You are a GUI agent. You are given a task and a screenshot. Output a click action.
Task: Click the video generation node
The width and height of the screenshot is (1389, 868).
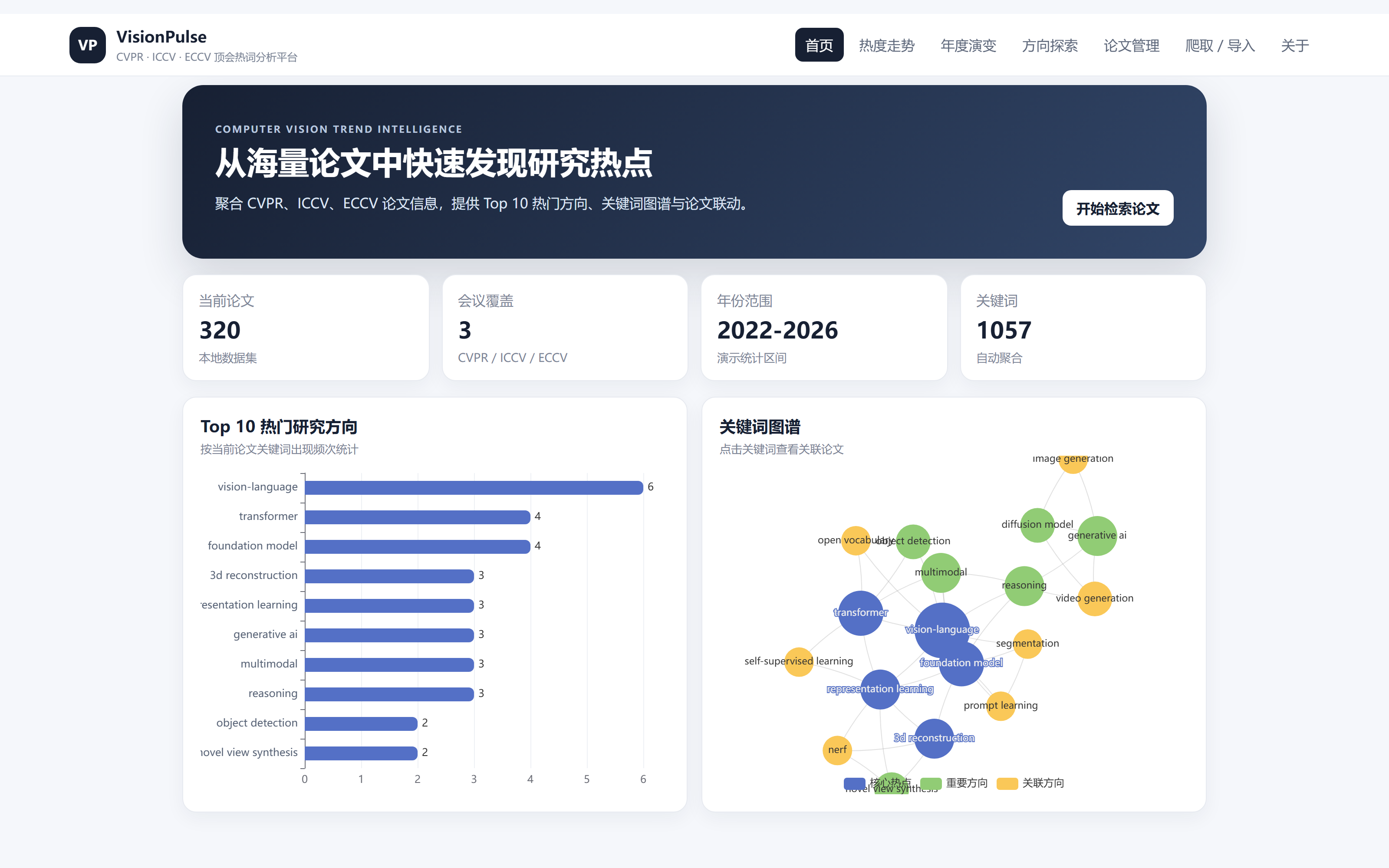click(1094, 598)
